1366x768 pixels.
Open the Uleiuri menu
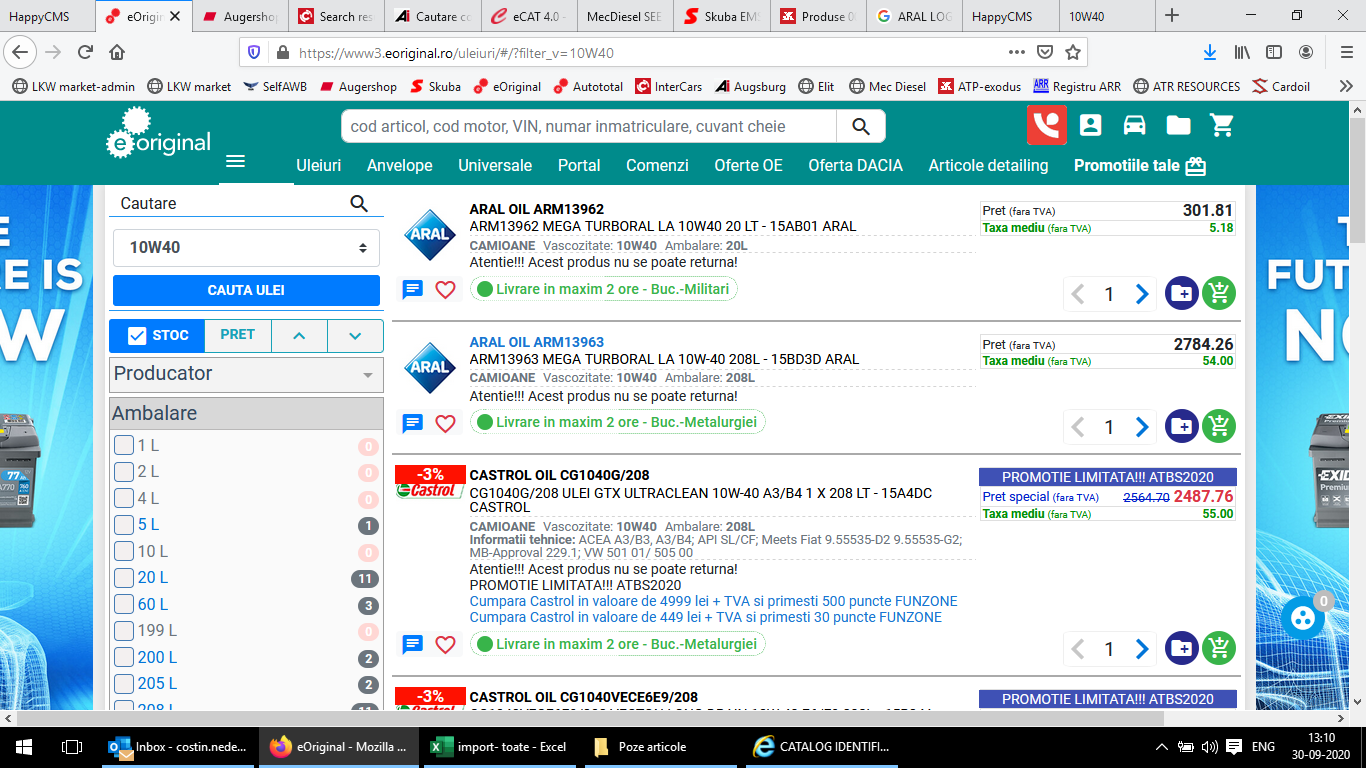(319, 165)
